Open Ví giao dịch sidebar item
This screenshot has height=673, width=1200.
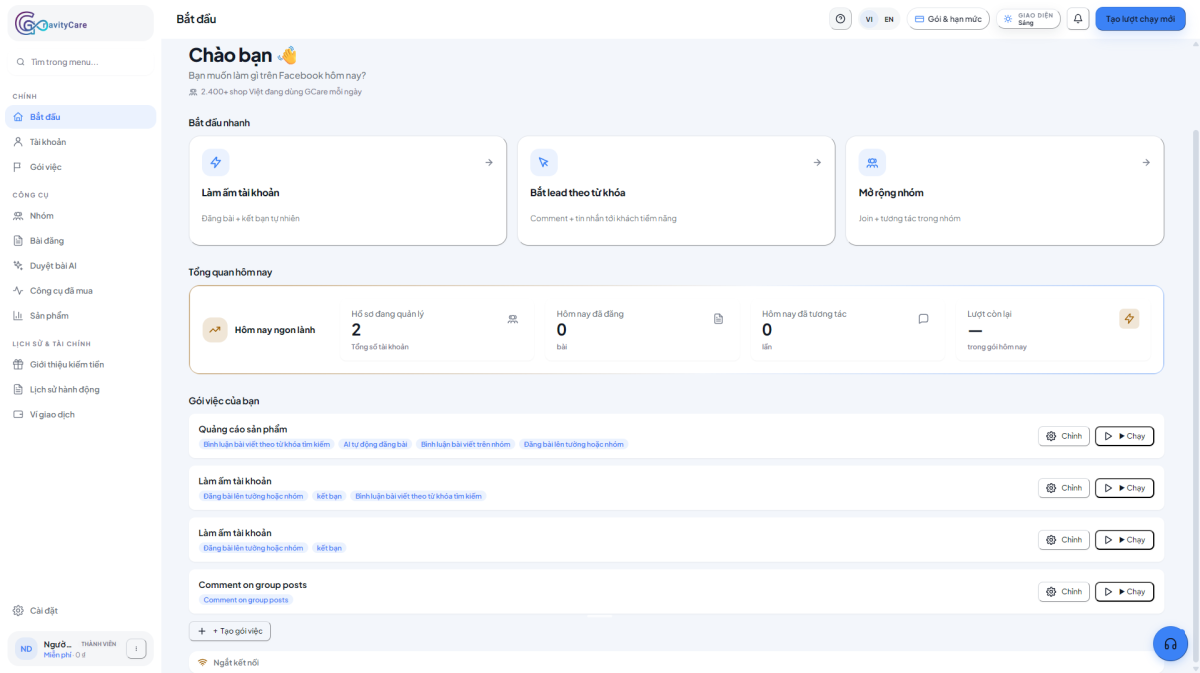81,415
